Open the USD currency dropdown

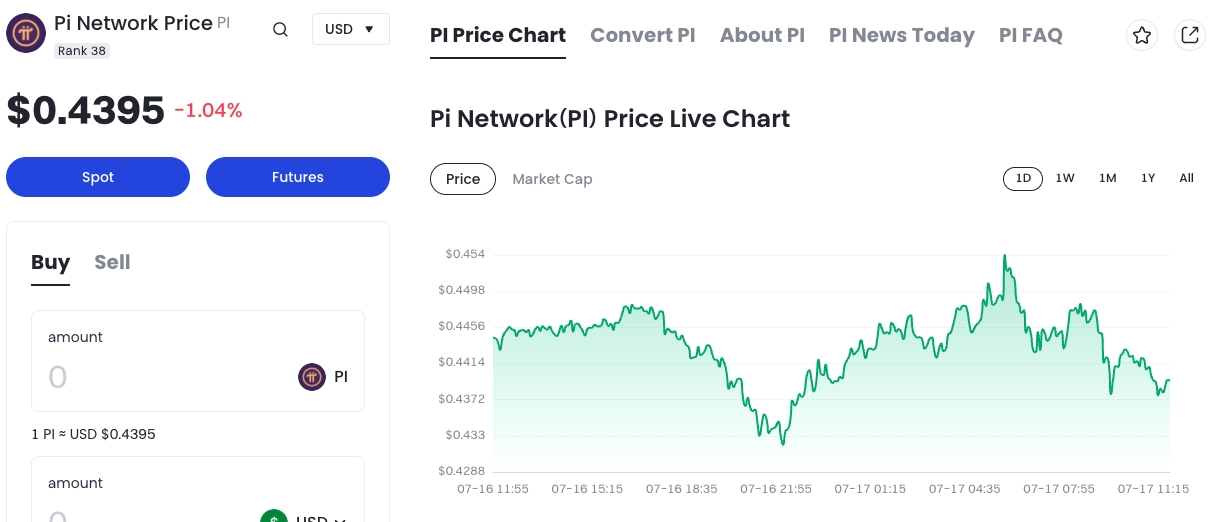tap(350, 29)
